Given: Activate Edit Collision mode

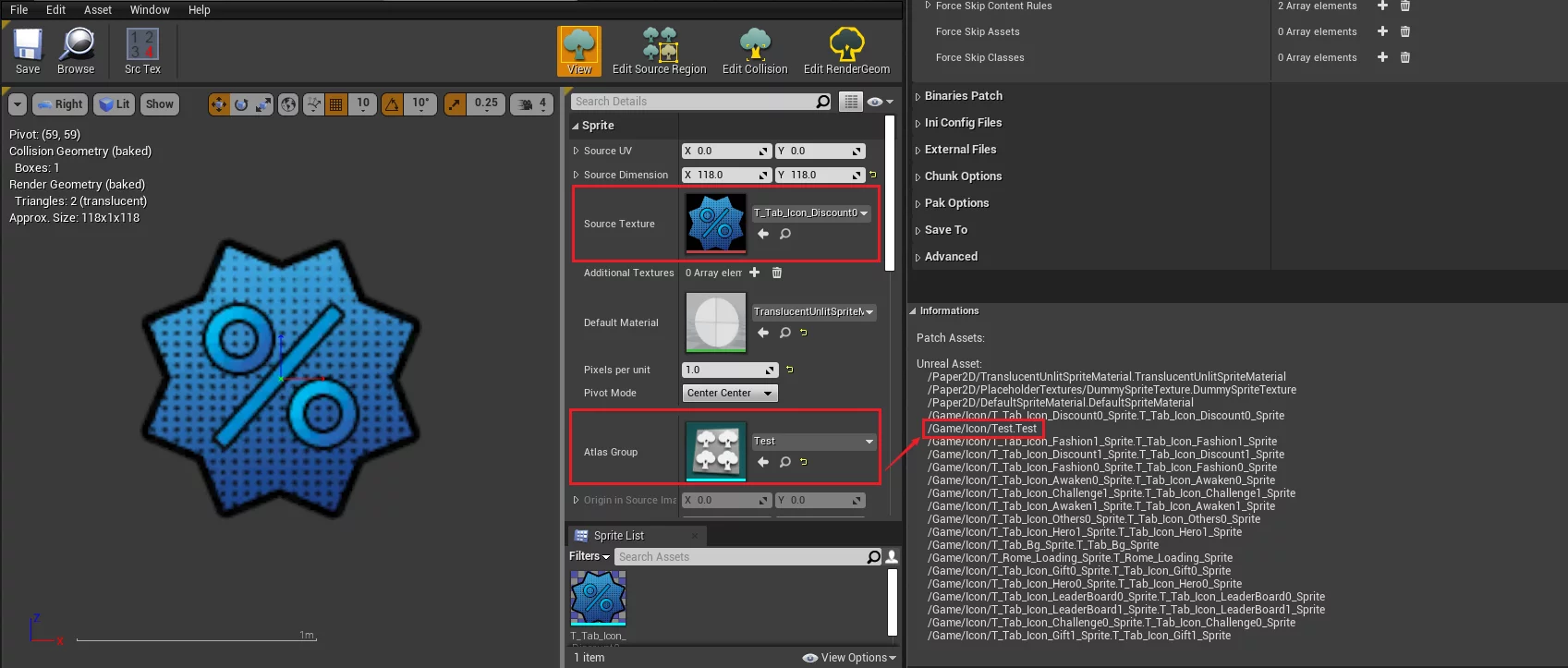Looking at the screenshot, I should (754, 51).
